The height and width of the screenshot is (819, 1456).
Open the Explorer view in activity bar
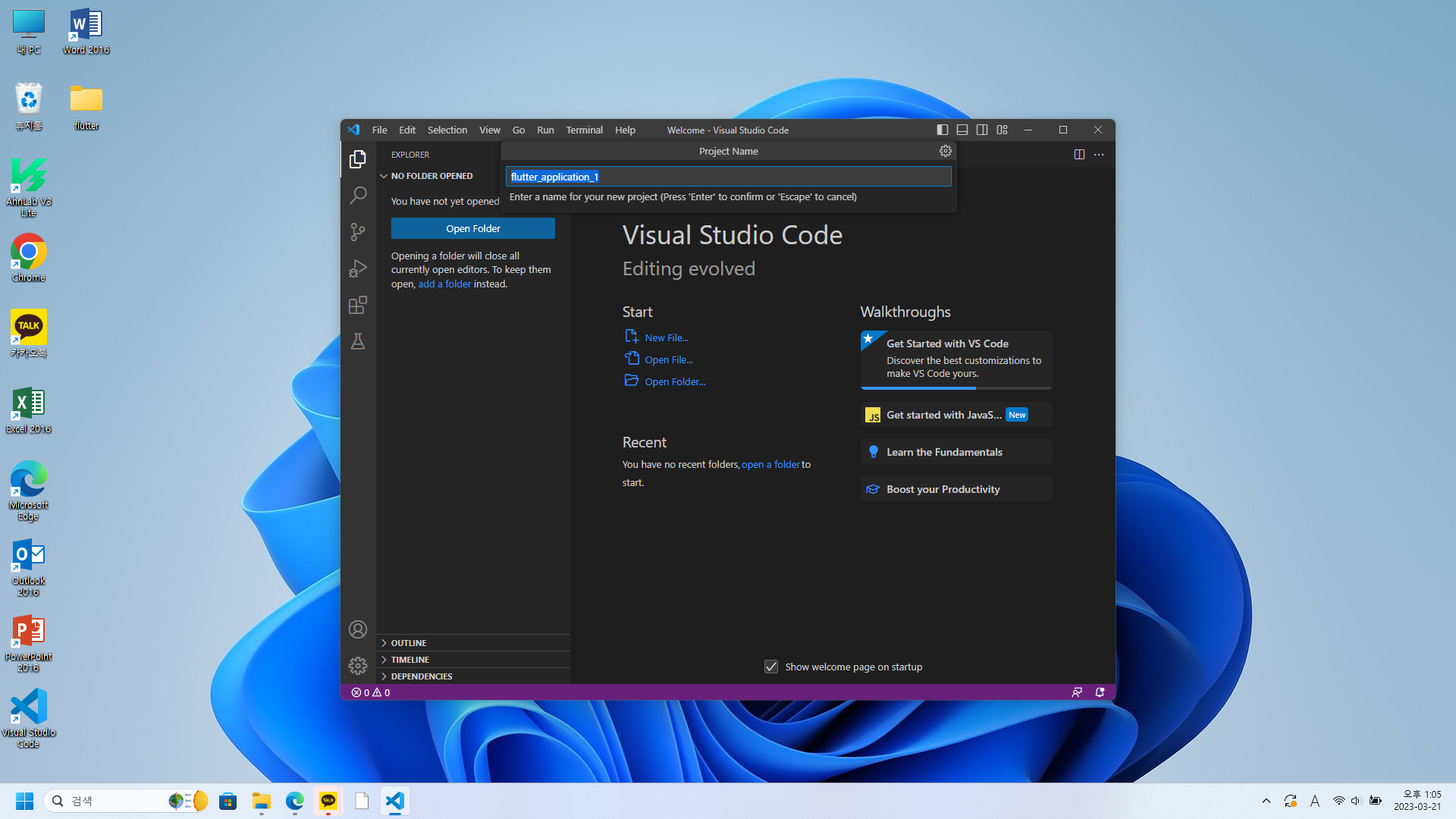(x=358, y=159)
